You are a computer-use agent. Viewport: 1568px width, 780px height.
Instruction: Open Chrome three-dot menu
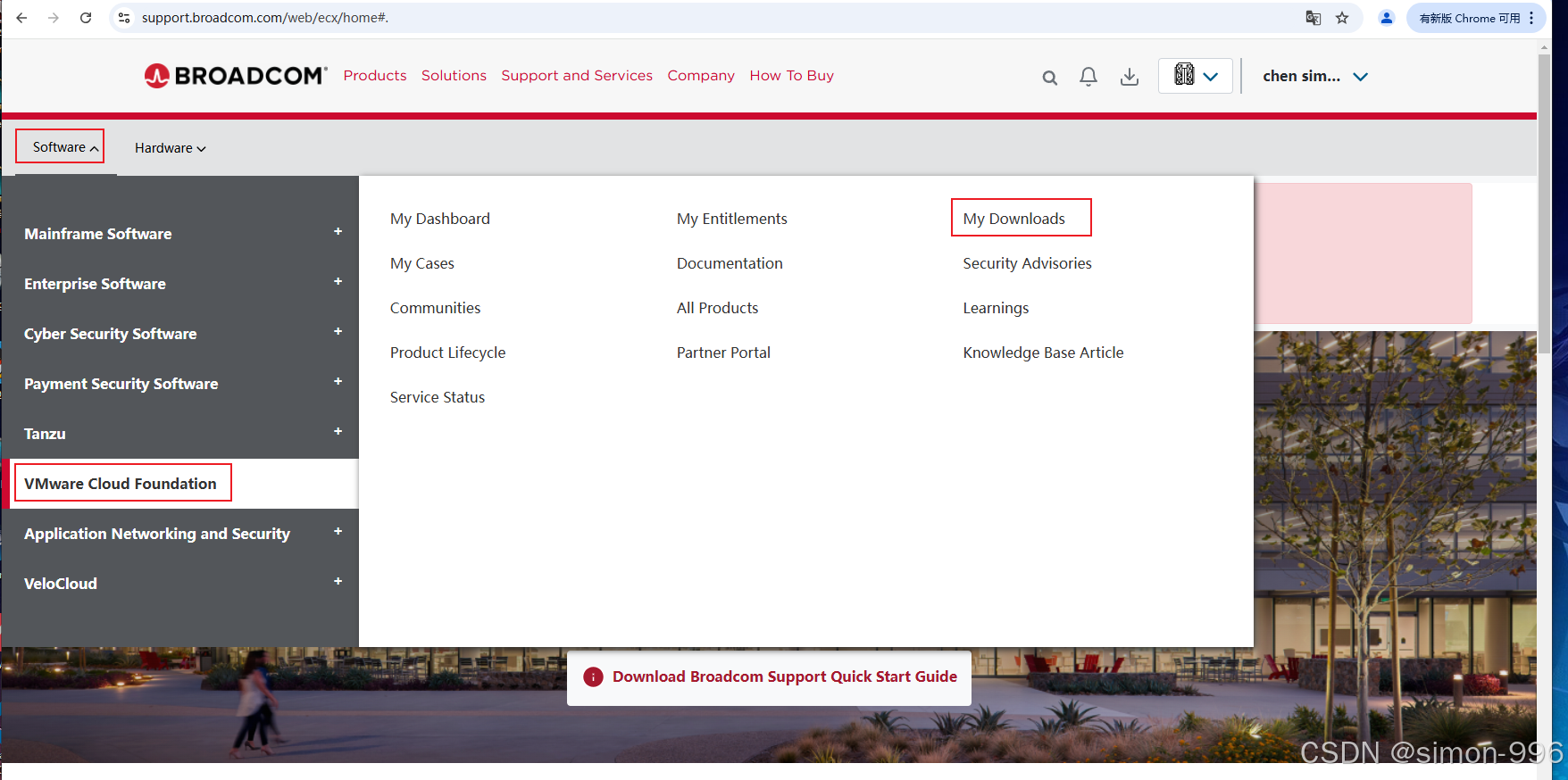pyautogui.click(x=1531, y=18)
